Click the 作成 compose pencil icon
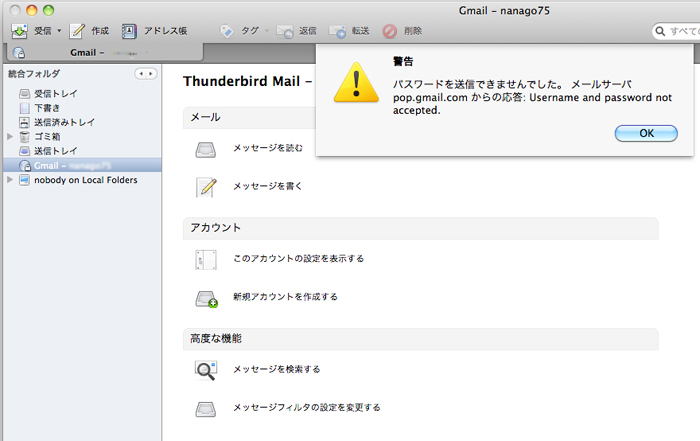The height and width of the screenshot is (441, 700). click(77, 31)
